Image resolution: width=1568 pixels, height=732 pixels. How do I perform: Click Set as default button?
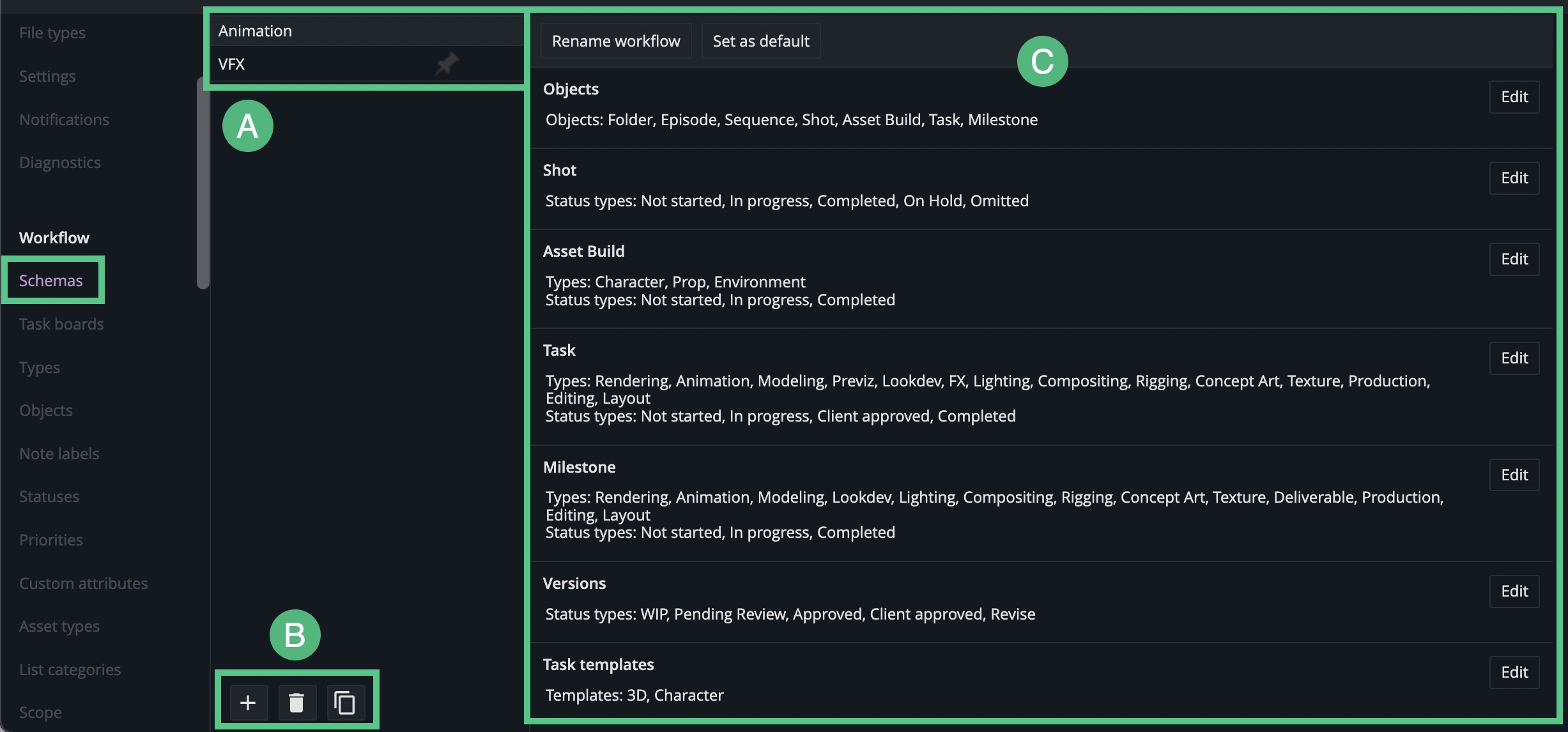[x=761, y=41]
